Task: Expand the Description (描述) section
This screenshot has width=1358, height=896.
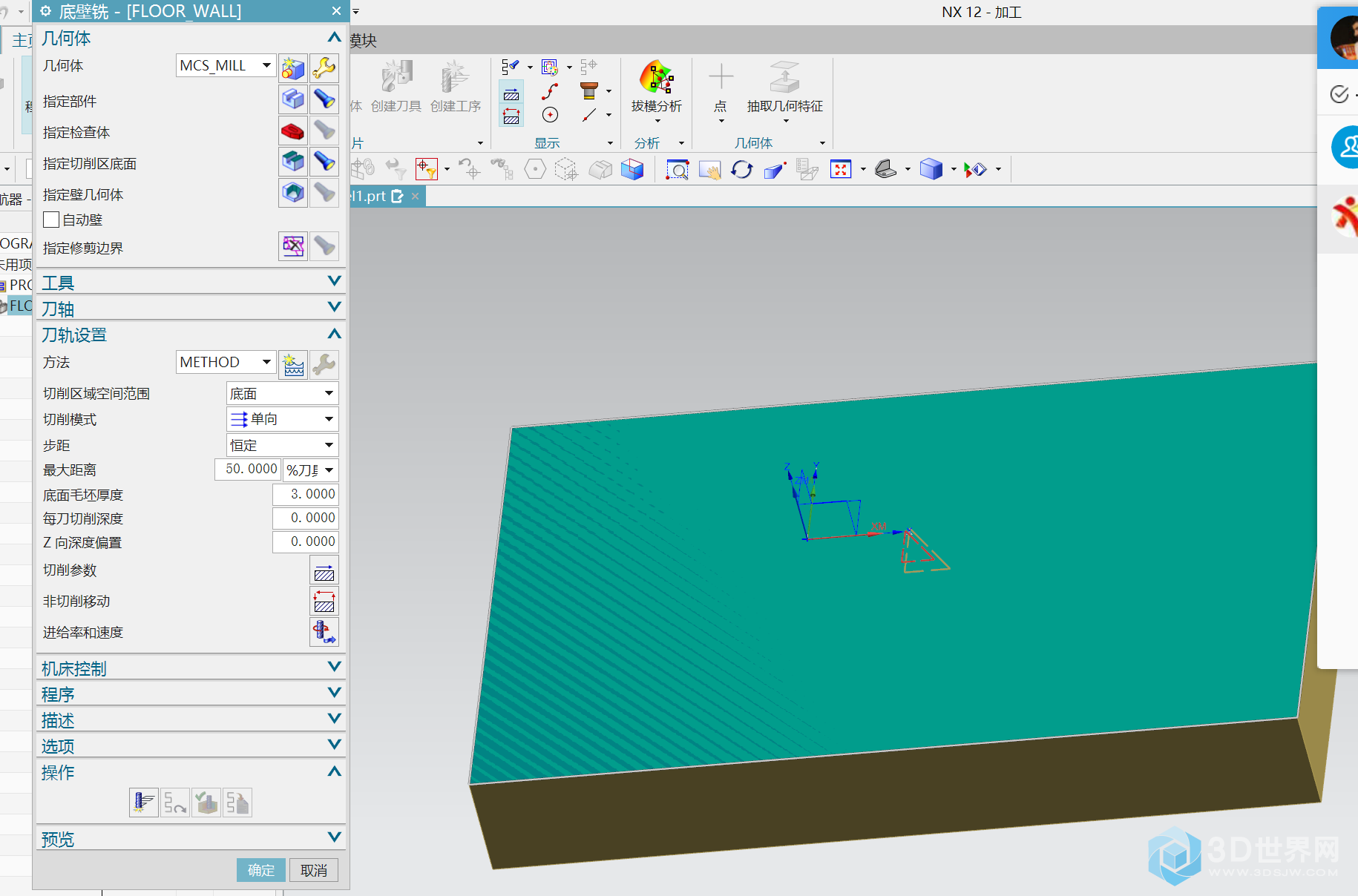Action: pyautogui.click(x=334, y=719)
